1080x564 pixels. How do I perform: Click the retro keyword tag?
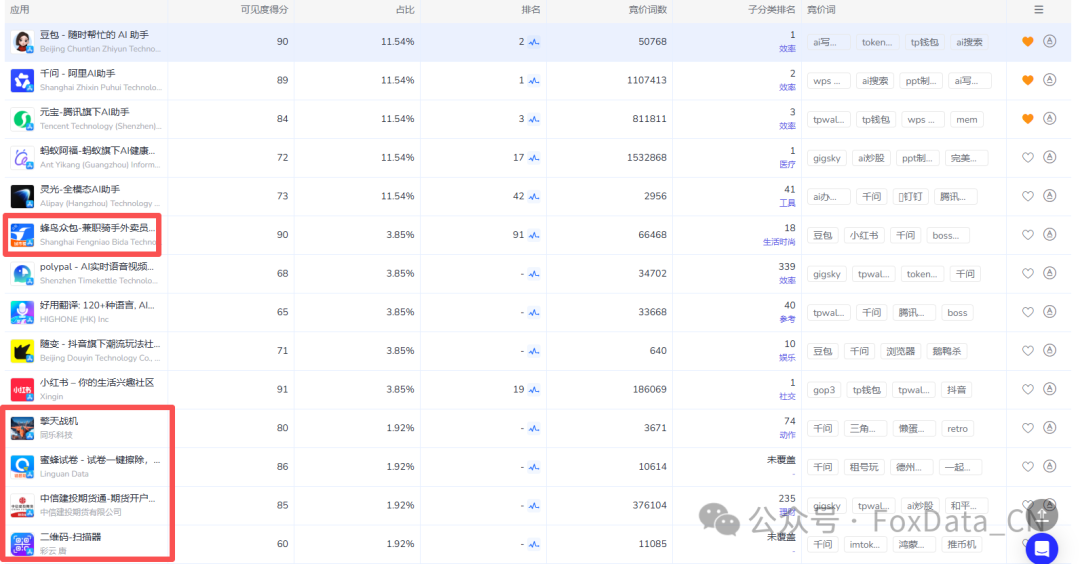[x=957, y=428]
